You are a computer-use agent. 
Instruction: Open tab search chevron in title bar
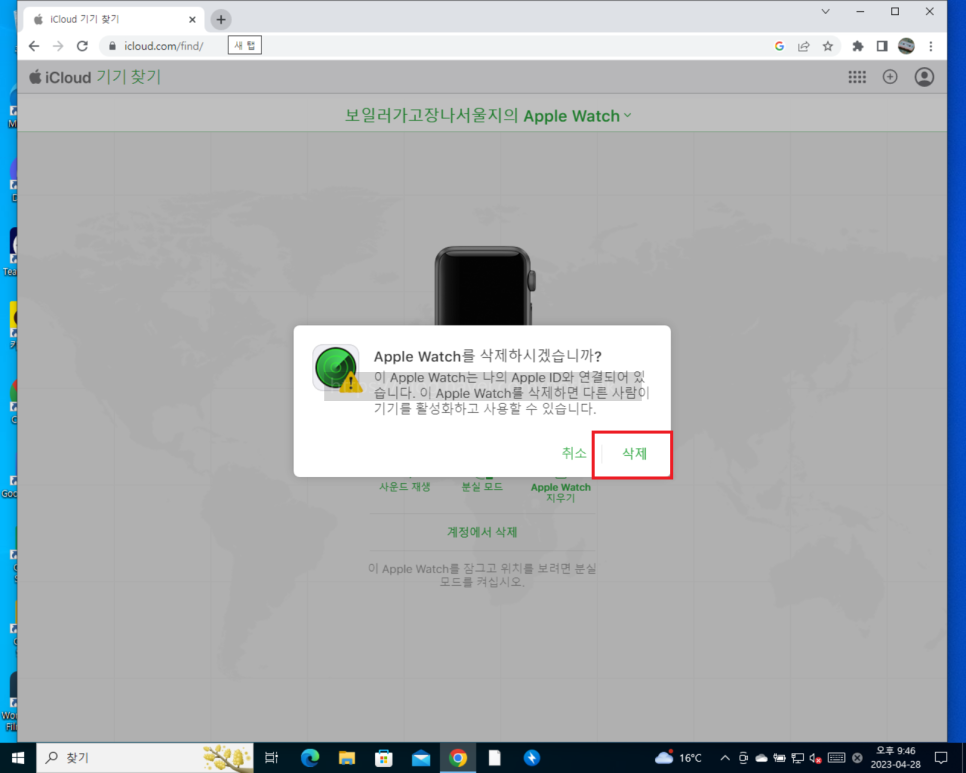point(826,12)
